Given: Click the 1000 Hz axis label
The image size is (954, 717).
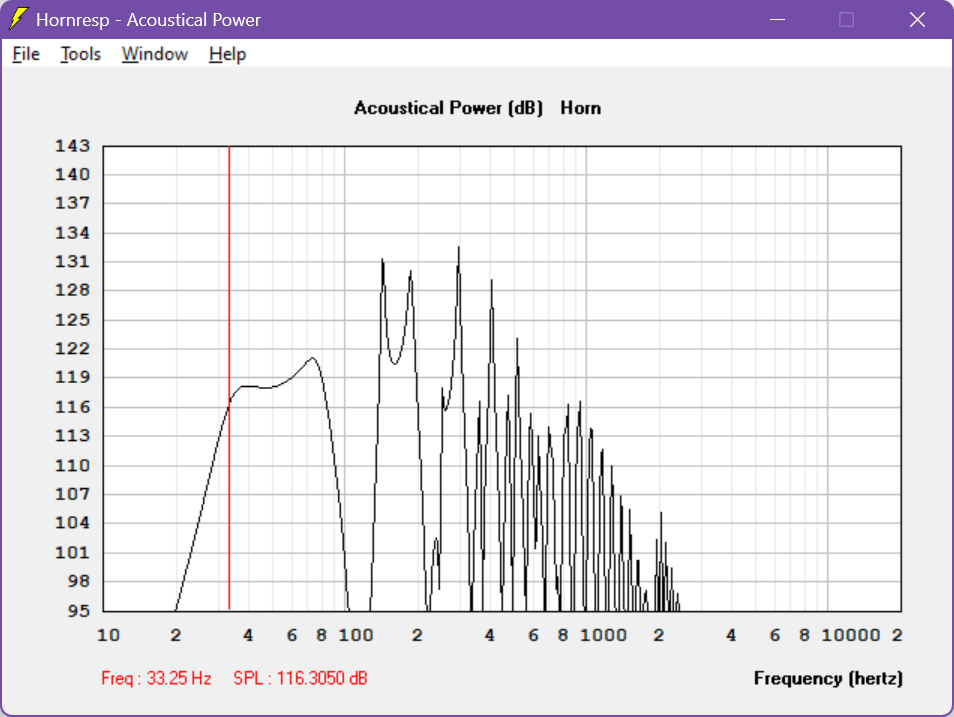Looking at the screenshot, I should point(603,635).
